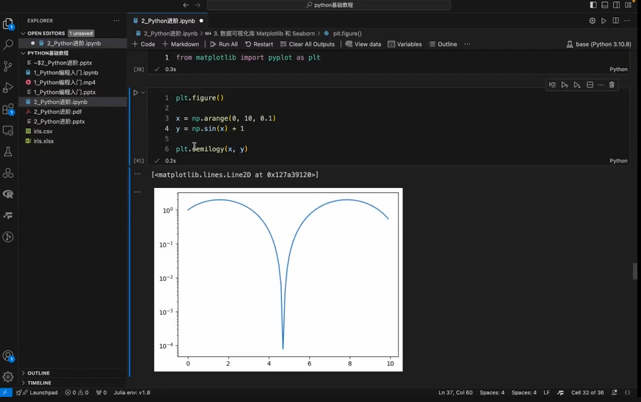Open text output more actions ellipsis
This screenshot has height=402, width=641.
(137, 174)
